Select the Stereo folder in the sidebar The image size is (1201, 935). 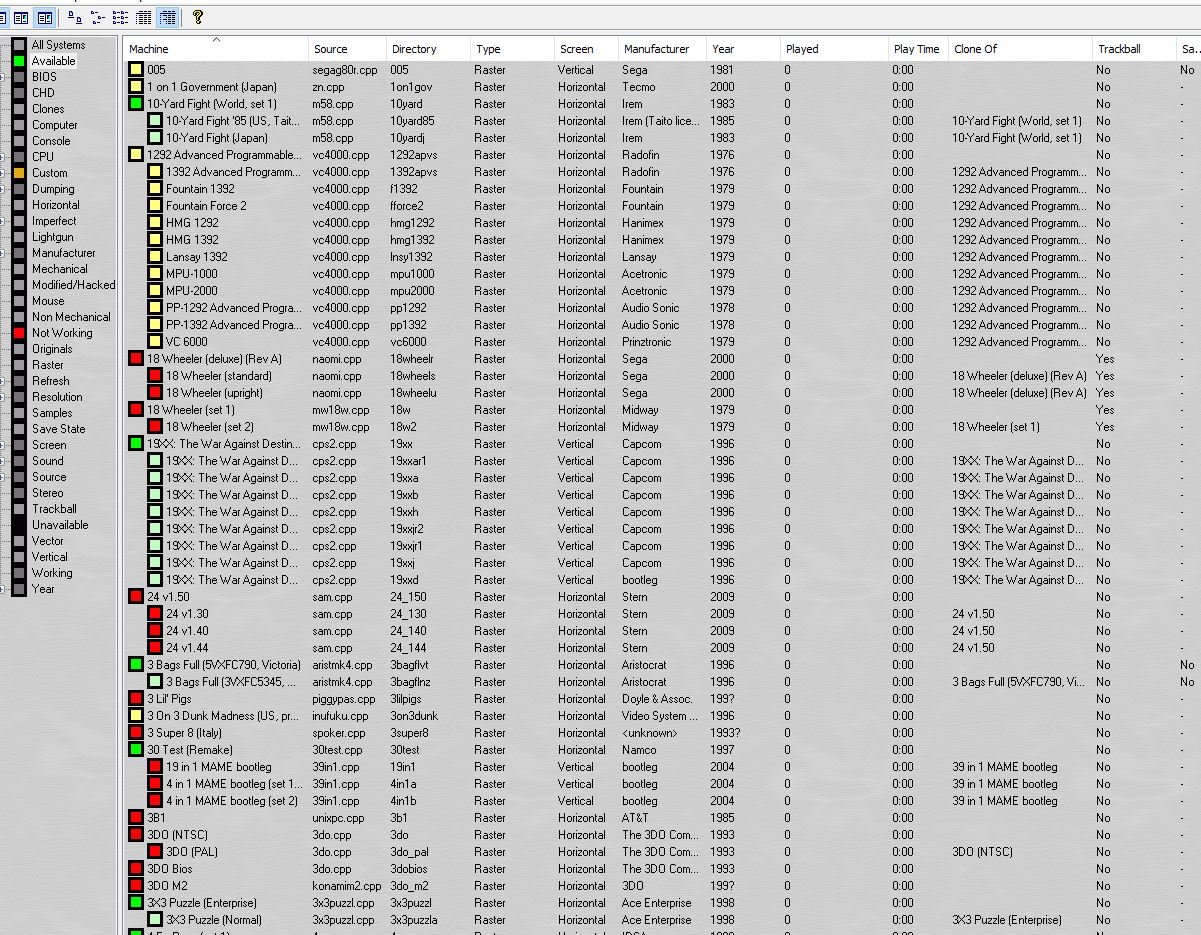pyautogui.click(x=47, y=493)
